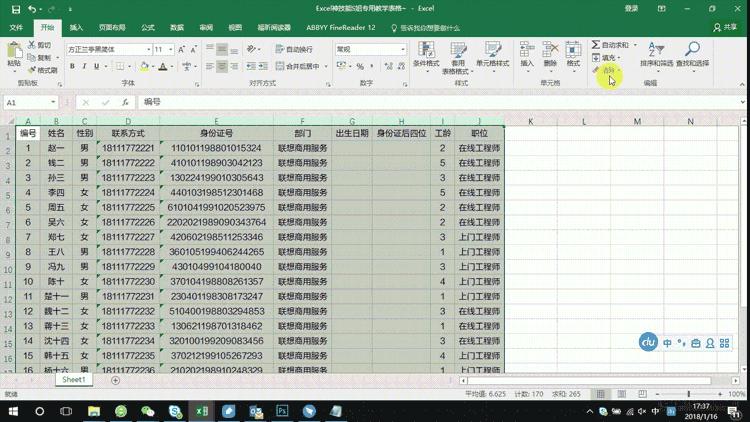This screenshot has width=750, height=422.
Task: Switch to the Insert (插入) tab
Action: (77, 28)
